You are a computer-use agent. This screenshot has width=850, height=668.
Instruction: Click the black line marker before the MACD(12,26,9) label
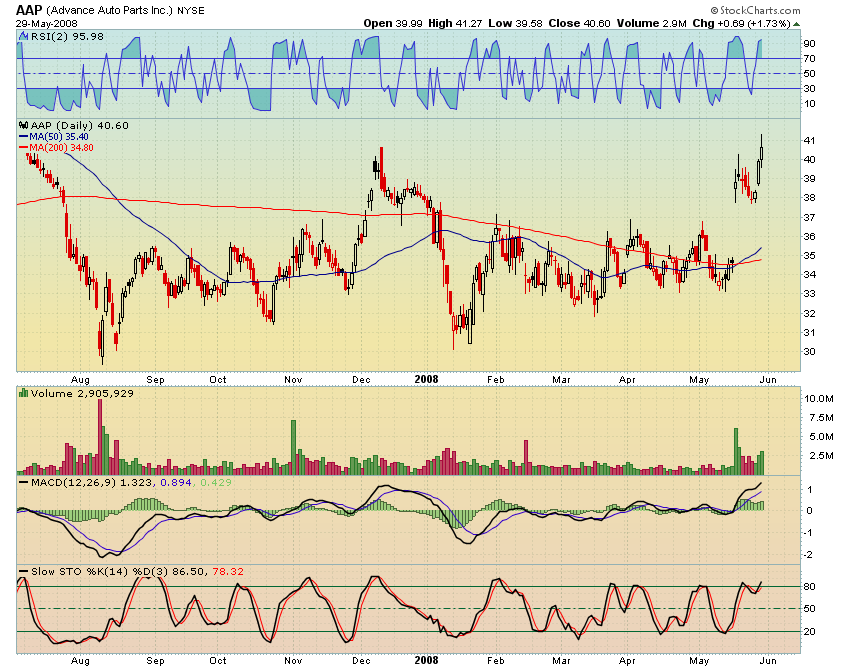tap(24, 483)
